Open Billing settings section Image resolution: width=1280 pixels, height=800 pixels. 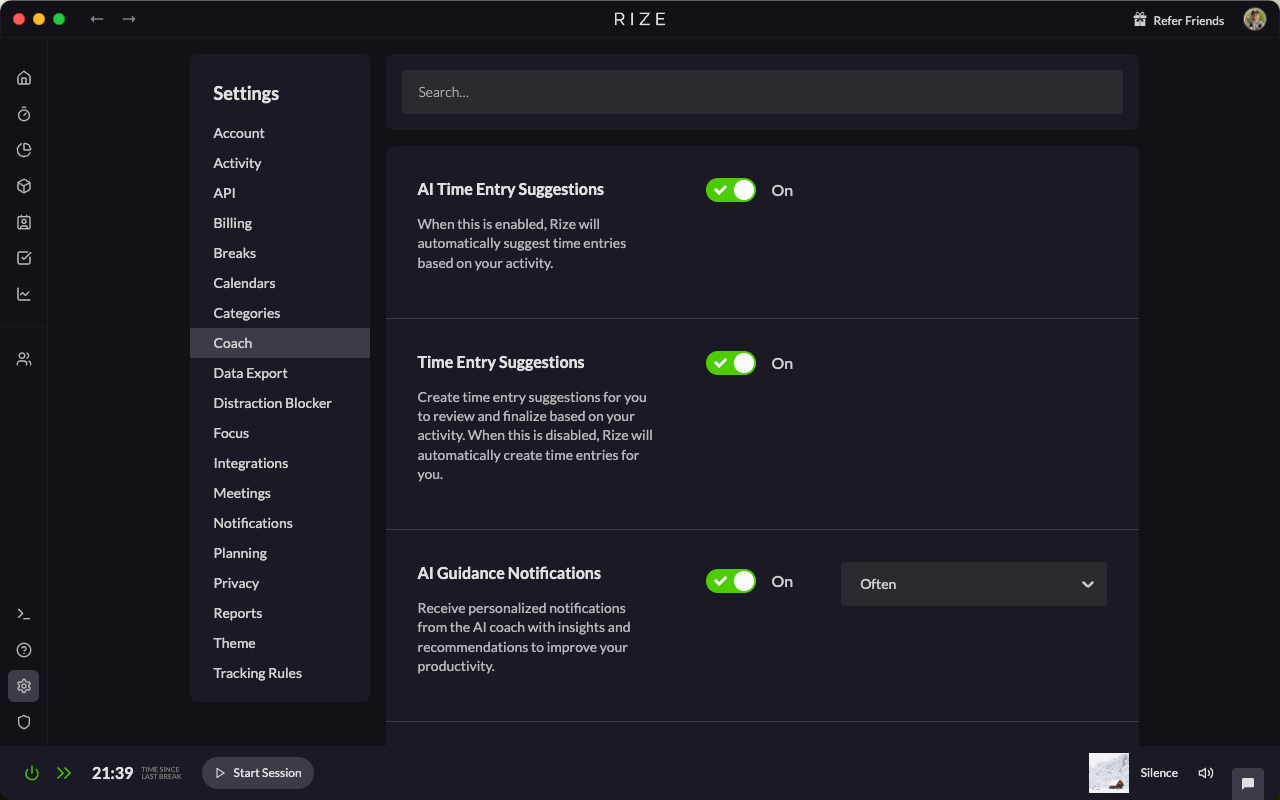coord(280,223)
